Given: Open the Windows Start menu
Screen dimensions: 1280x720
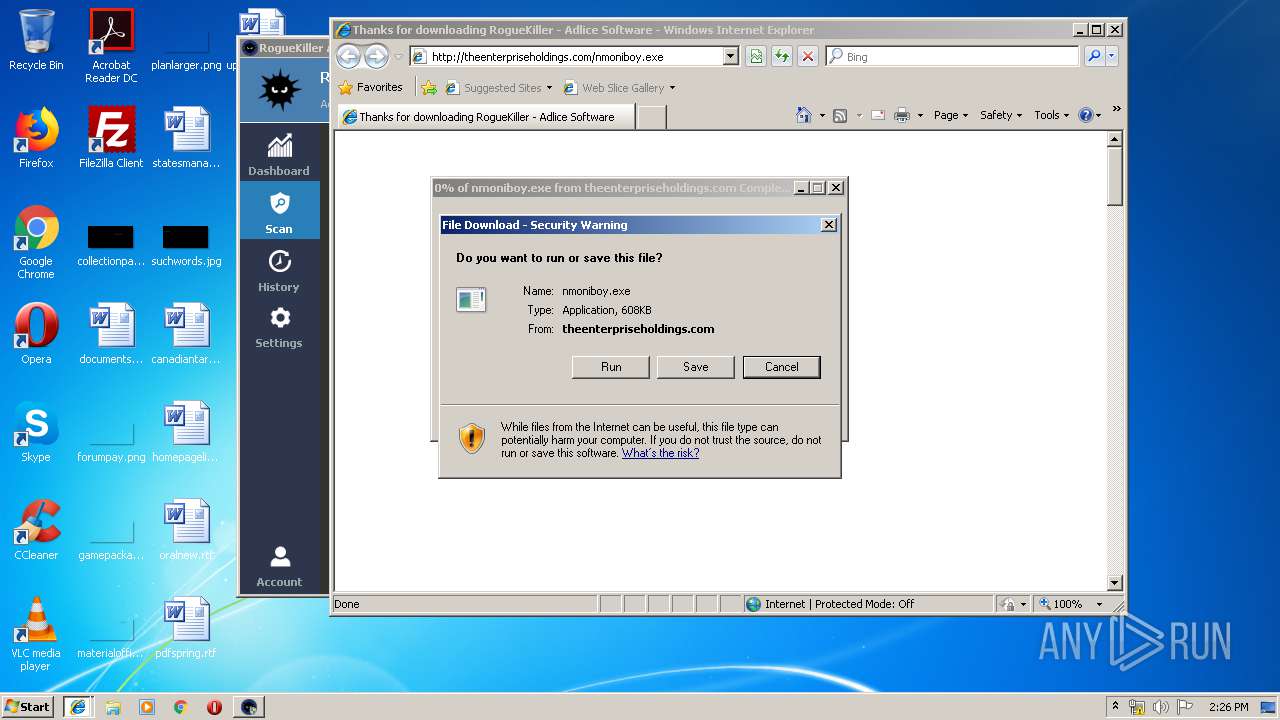Looking at the screenshot, I should pyautogui.click(x=28, y=706).
